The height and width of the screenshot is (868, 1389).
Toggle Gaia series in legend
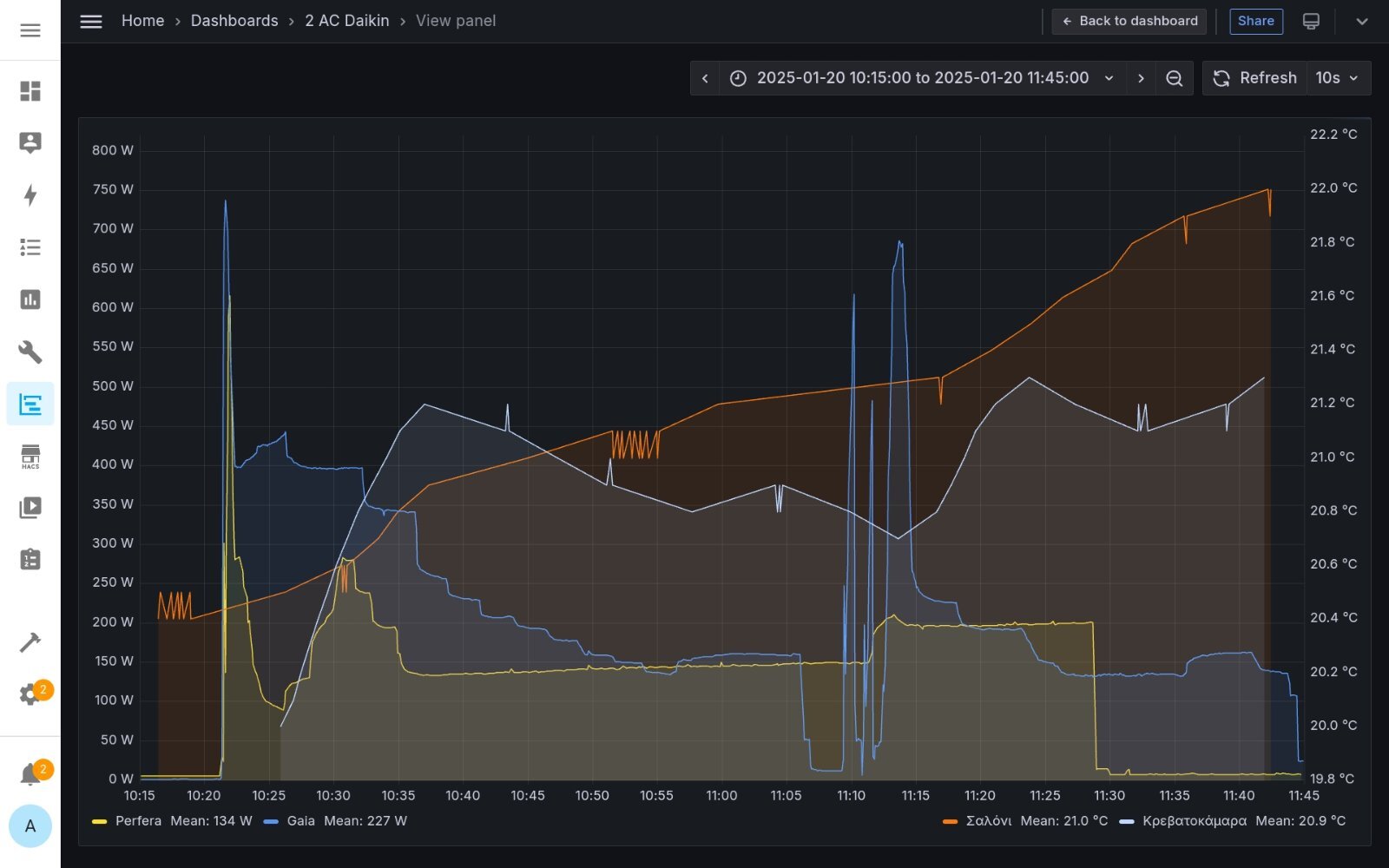click(300, 820)
